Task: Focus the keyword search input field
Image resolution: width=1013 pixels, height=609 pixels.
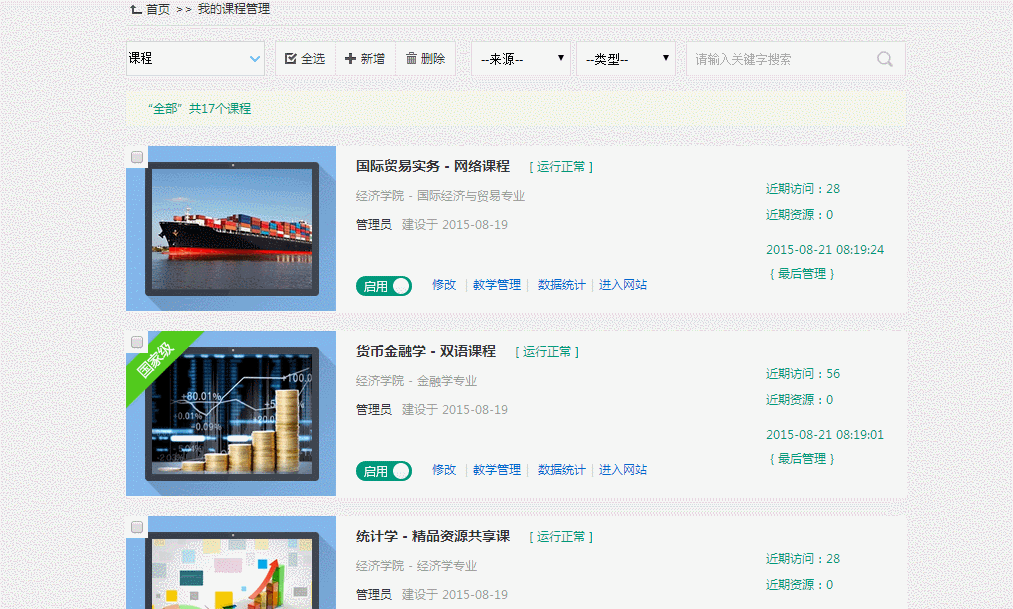Action: (x=780, y=59)
